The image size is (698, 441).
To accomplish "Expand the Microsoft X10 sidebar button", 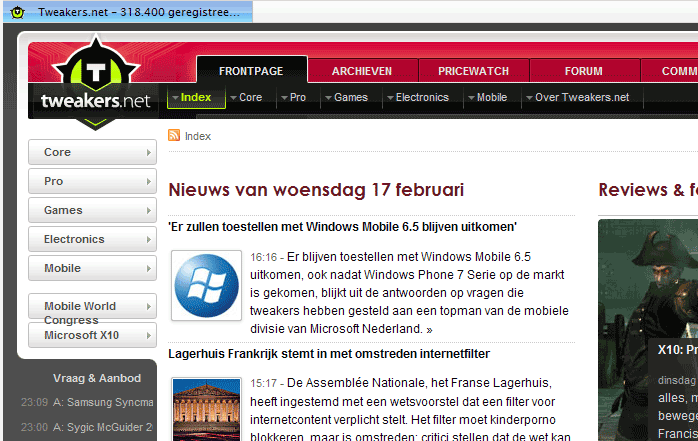I will (93, 335).
